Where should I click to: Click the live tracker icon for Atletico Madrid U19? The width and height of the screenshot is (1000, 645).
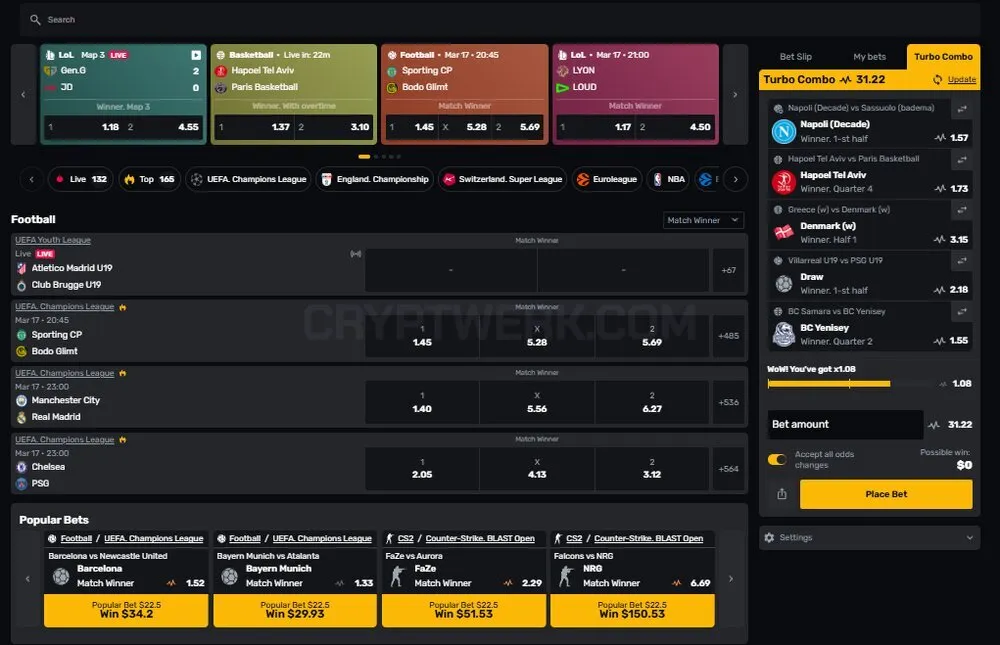[355, 254]
